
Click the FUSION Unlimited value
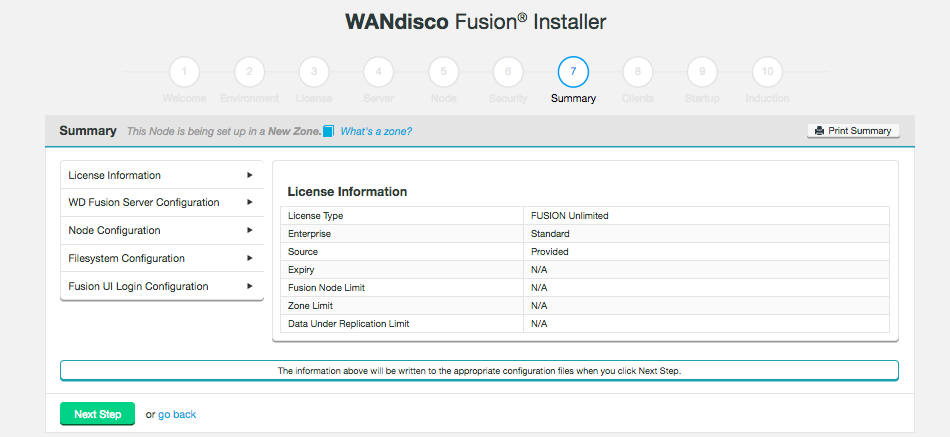[570, 215]
